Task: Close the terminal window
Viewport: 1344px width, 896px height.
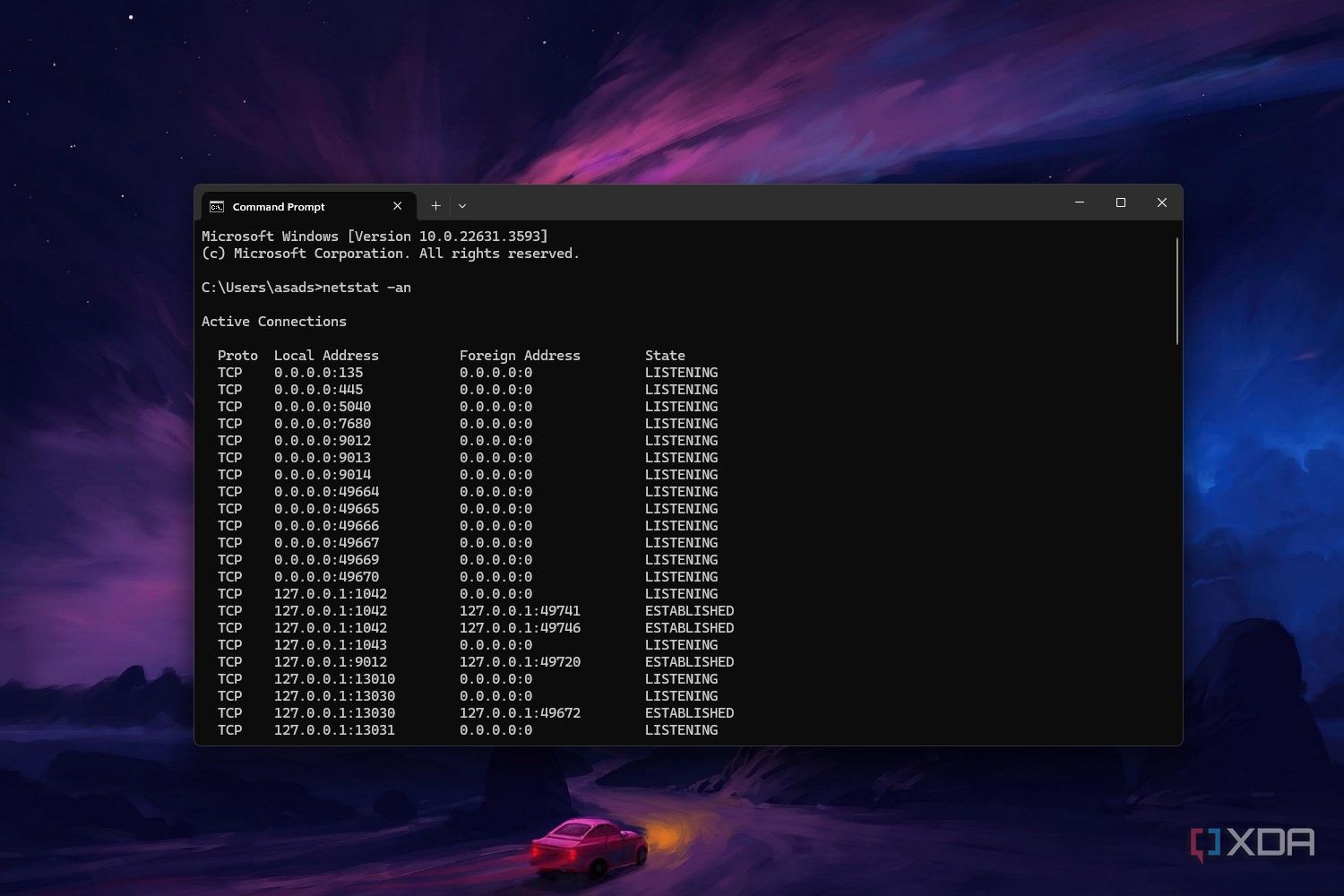Action: [1162, 202]
